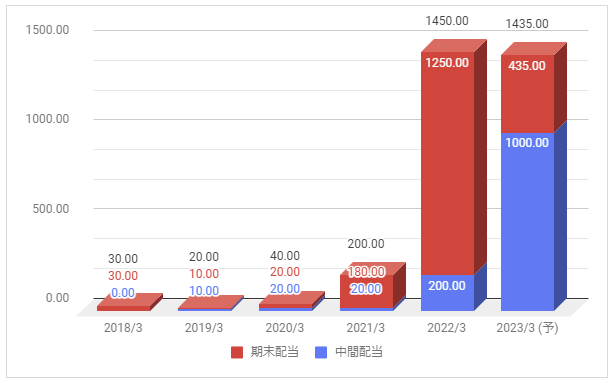
Task: Click the blue 中間配当 legend swatch
Action: (321, 353)
